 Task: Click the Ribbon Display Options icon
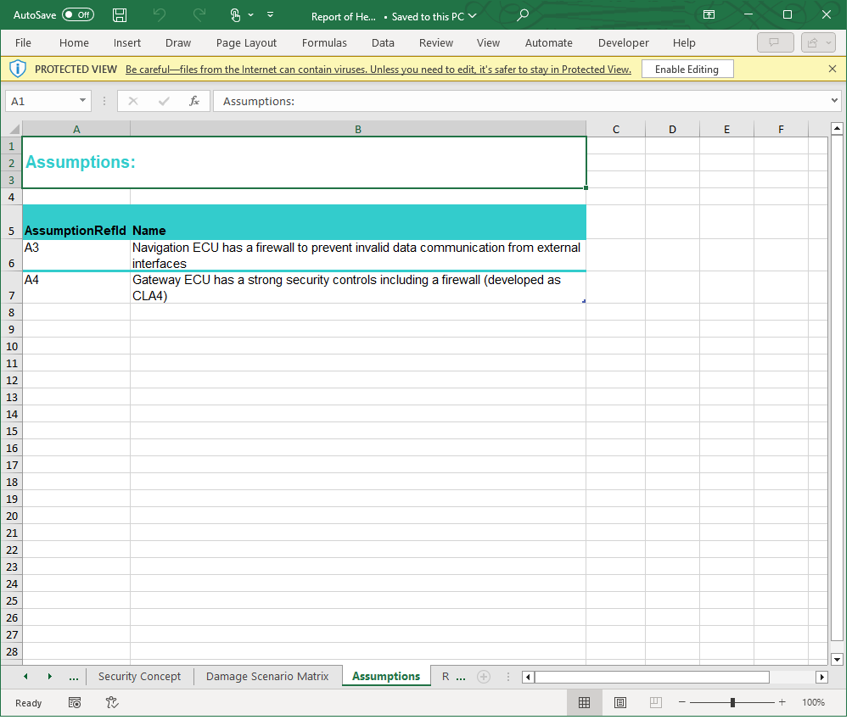709,15
